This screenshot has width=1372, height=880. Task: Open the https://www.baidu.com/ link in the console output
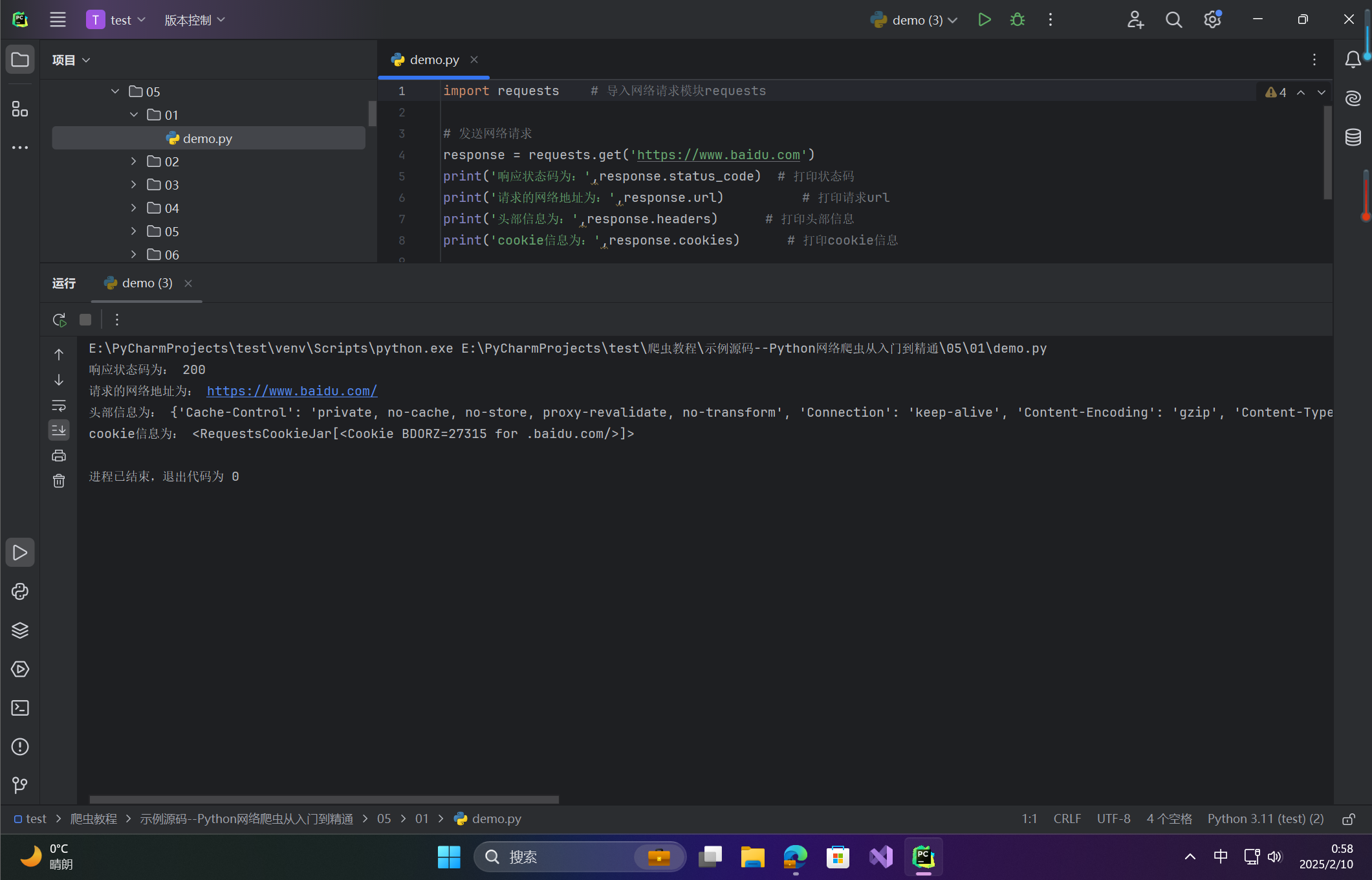(x=292, y=391)
